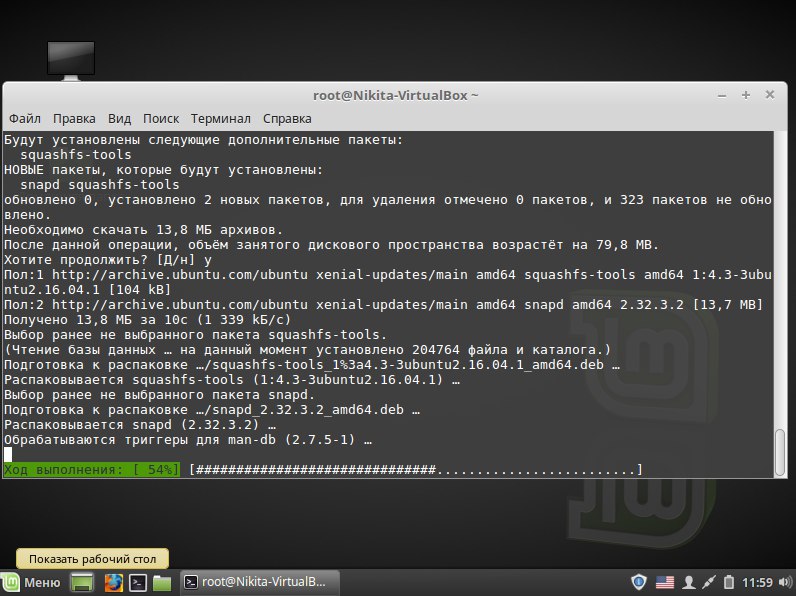The image size is (796, 596).
Task: Click 'Выбор ранее не выбранного пакета snapd.' line
Action: coord(159,395)
